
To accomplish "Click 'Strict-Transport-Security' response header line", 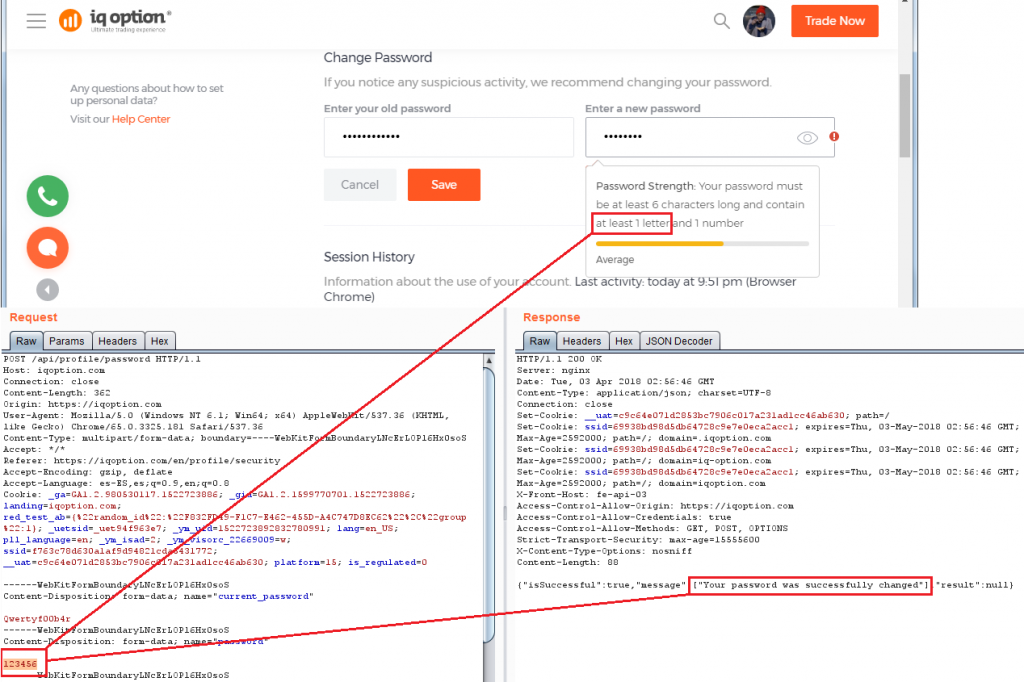I will pyautogui.click(x=638, y=540).
